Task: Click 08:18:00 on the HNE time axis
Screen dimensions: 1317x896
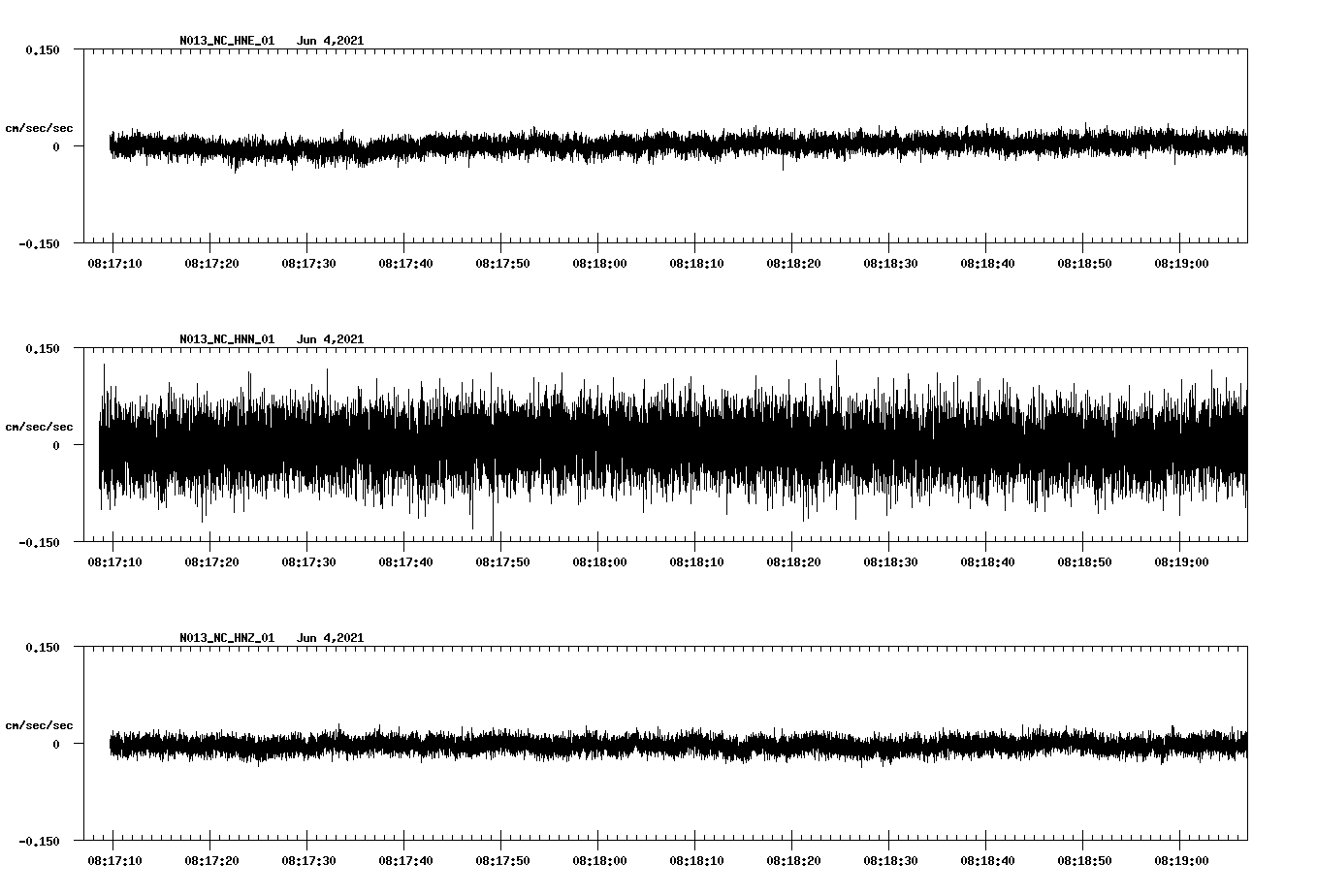Action: point(599,264)
